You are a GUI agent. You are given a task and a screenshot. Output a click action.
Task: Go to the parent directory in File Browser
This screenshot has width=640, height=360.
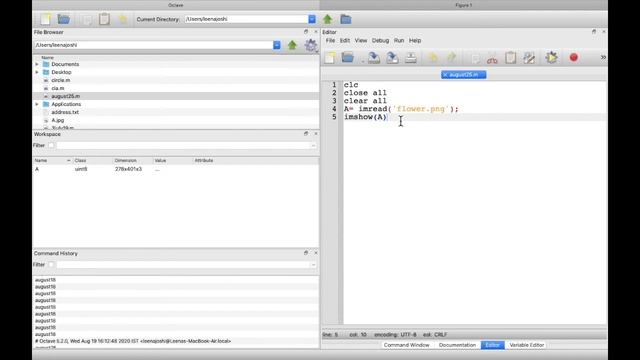click(292, 45)
